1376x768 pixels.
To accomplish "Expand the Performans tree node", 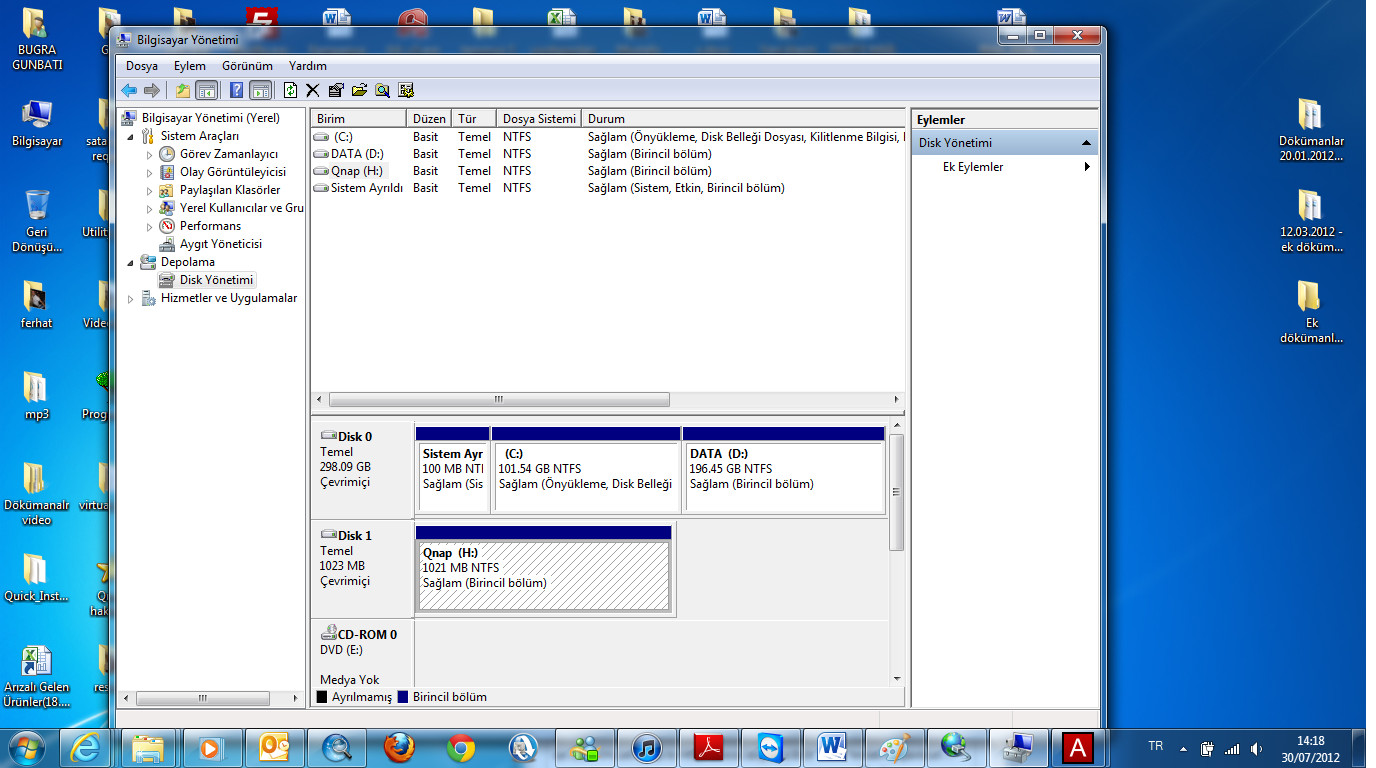I will [149, 226].
